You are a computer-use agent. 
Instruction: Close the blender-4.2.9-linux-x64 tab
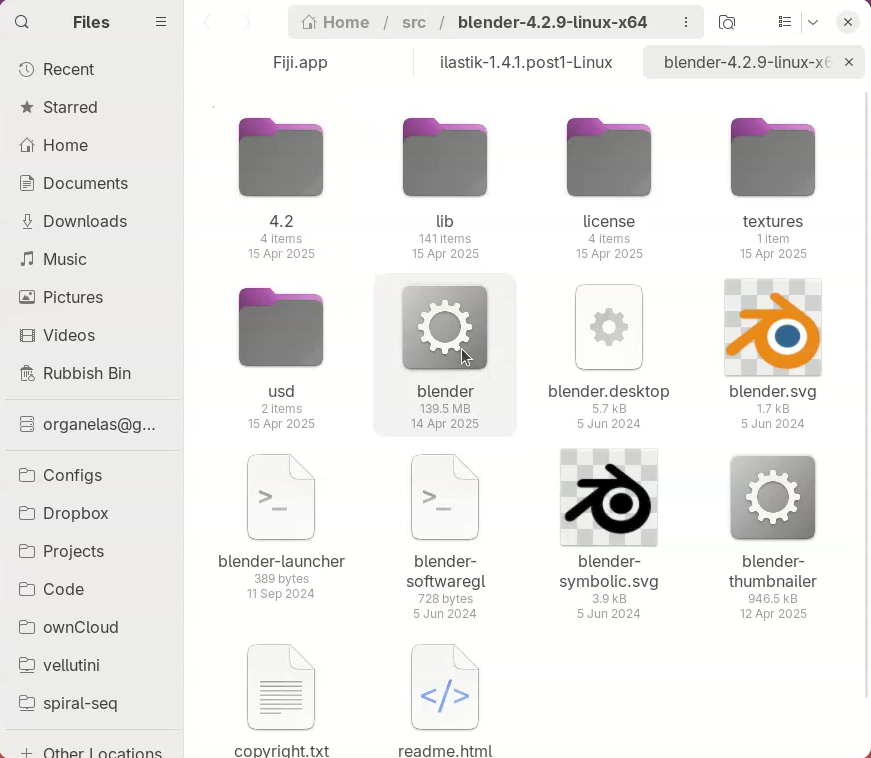click(x=849, y=62)
